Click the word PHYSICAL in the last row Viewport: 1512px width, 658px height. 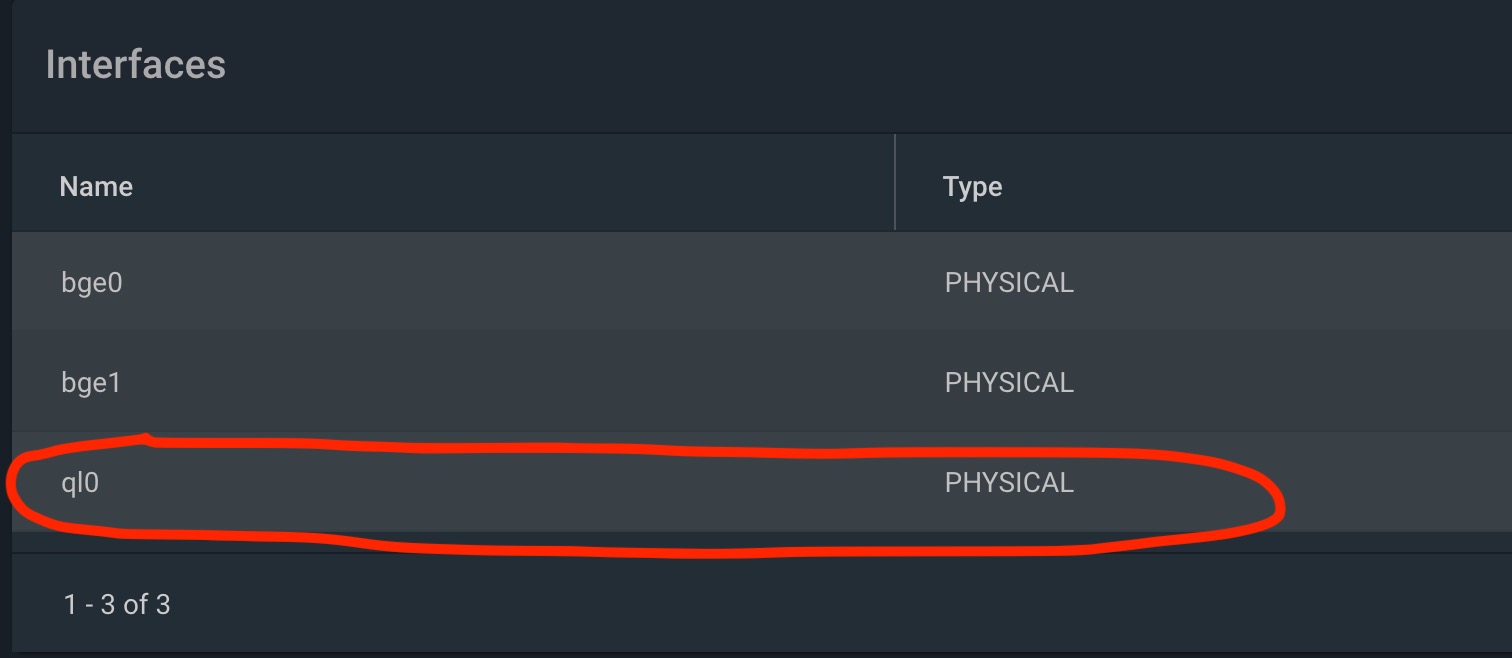tap(1009, 483)
